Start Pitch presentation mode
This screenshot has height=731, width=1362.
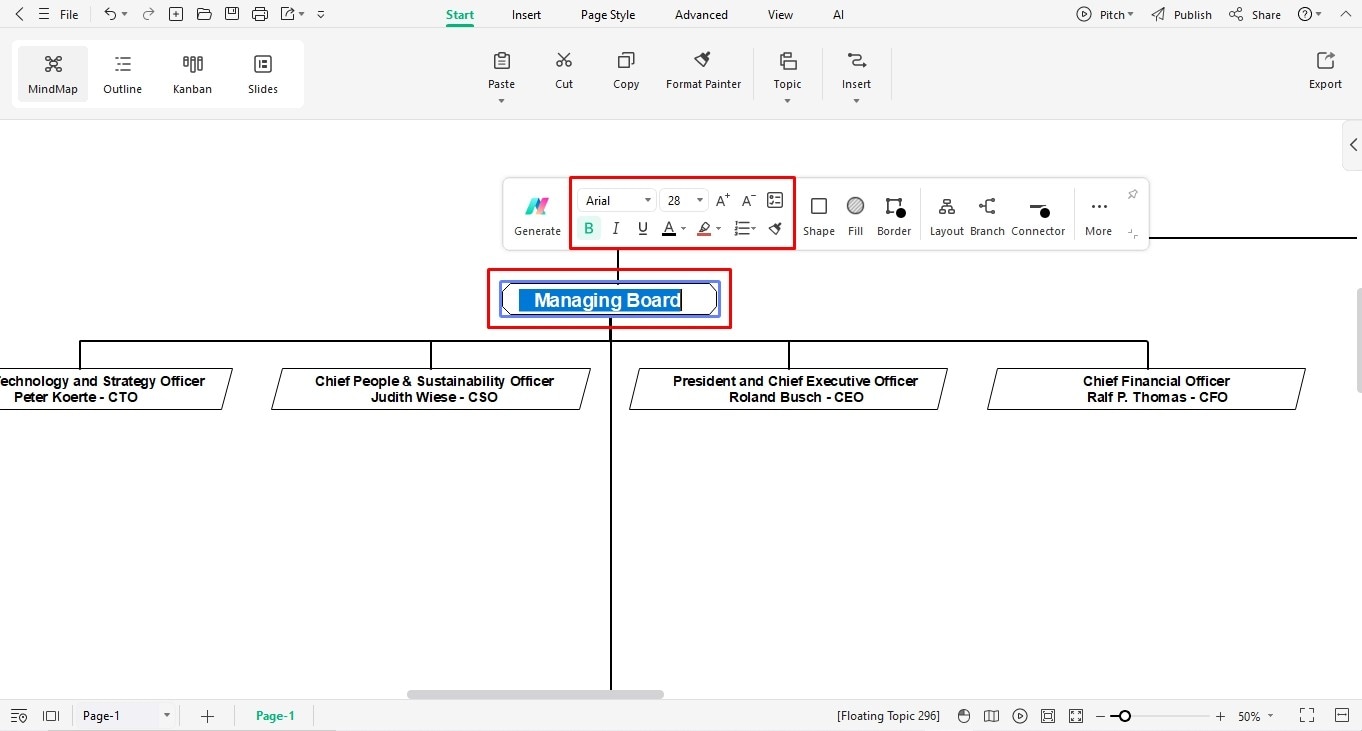pos(1105,15)
